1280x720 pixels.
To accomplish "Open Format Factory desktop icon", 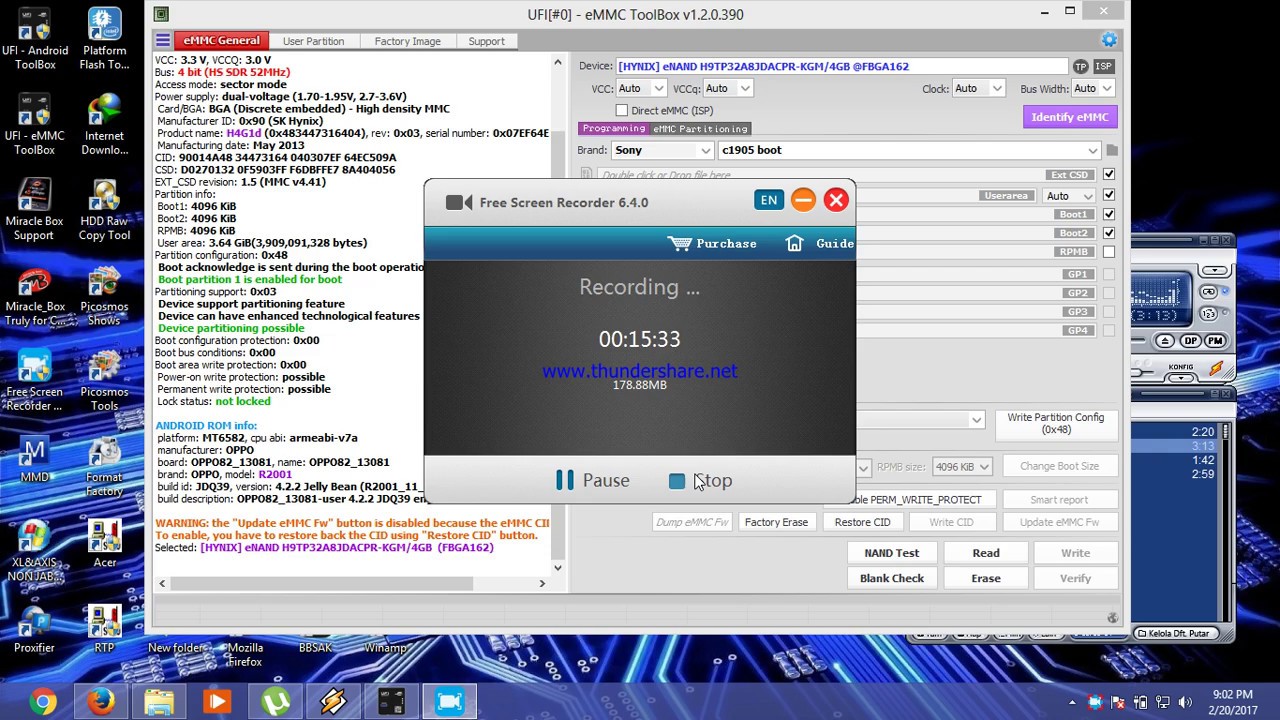I will tap(105, 467).
